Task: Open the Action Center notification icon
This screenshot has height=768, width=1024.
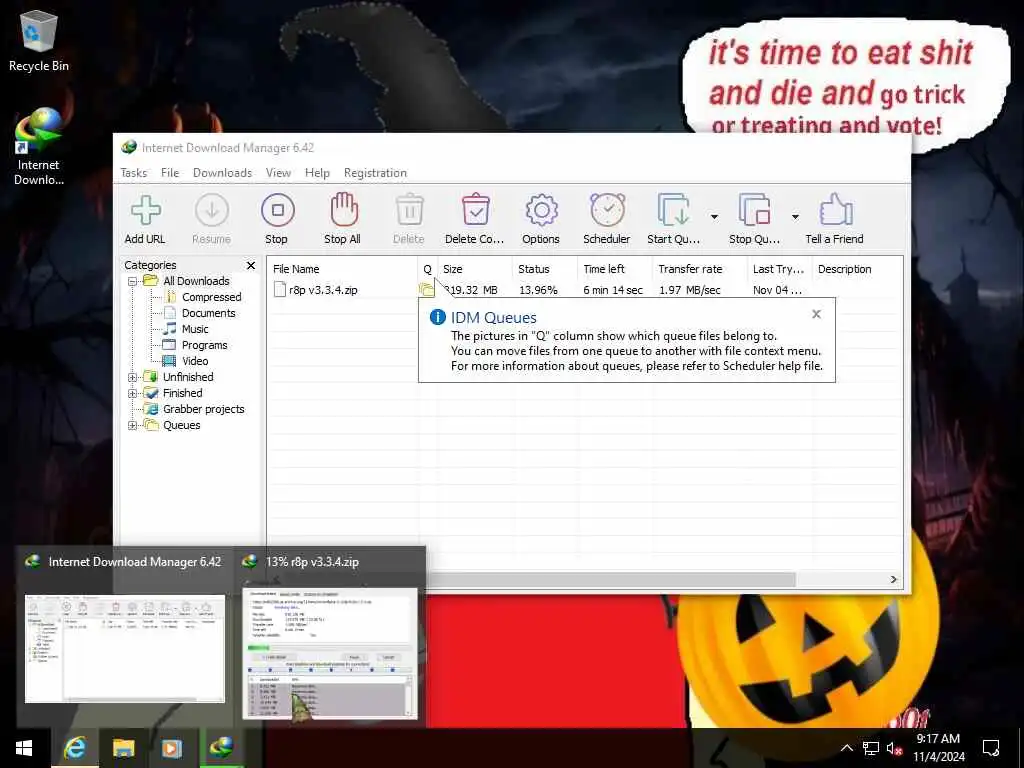Action: click(x=991, y=748)
